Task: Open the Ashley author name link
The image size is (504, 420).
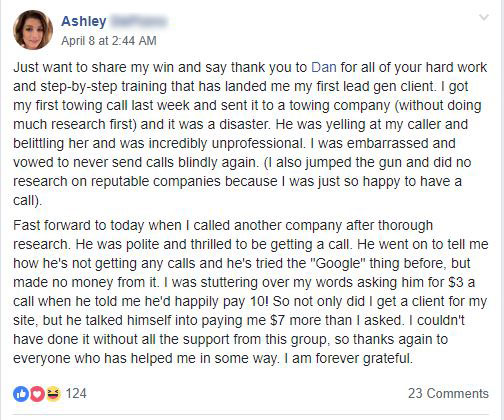Action: point(84,21)
